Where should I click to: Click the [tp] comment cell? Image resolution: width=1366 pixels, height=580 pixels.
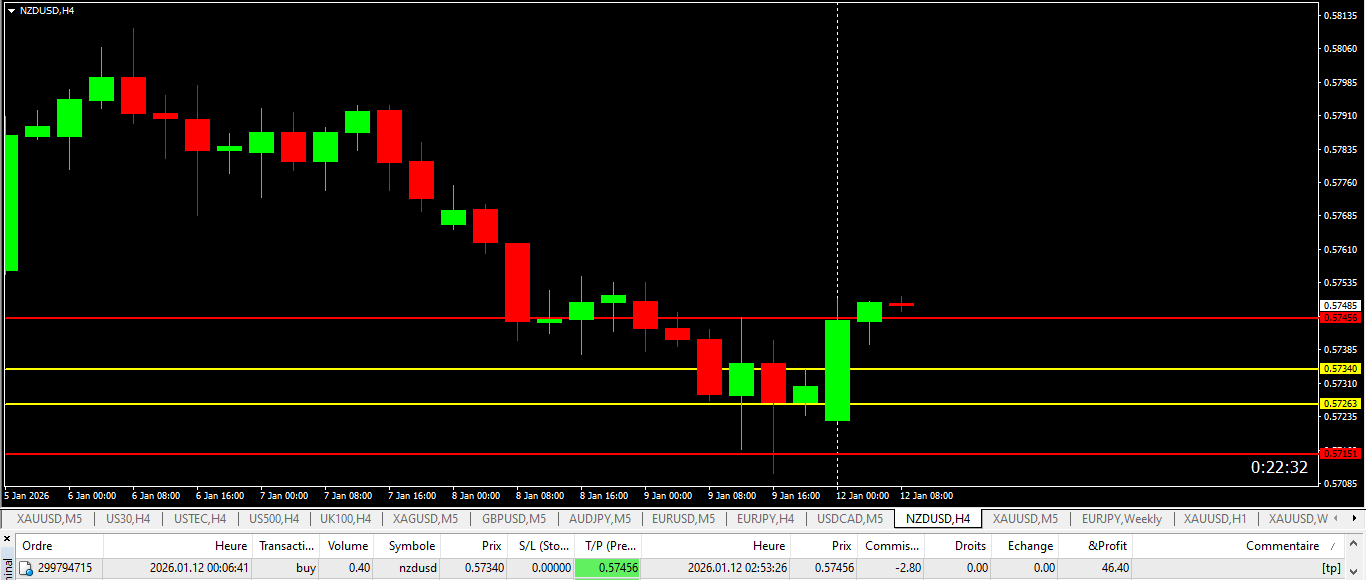[x=1239, y=568]
